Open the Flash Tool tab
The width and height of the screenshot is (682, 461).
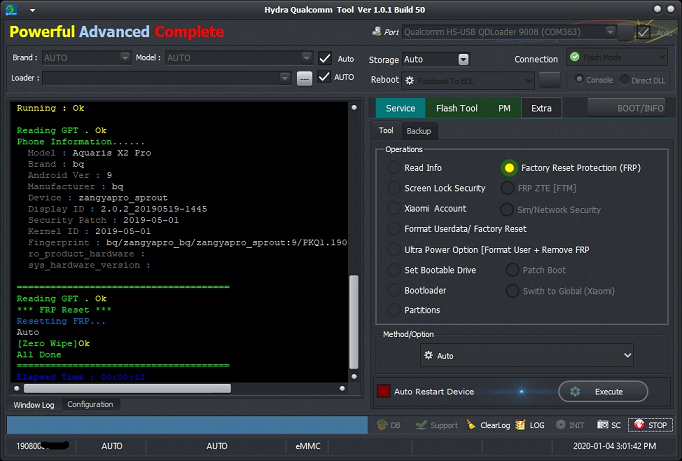click(457, 108)
